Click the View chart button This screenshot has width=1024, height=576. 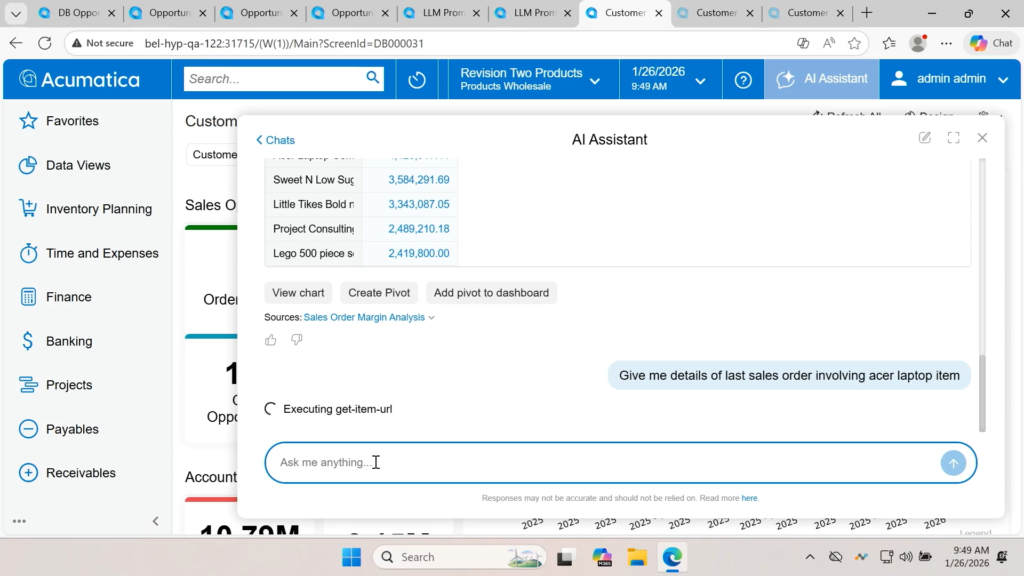tap(298, 293)
